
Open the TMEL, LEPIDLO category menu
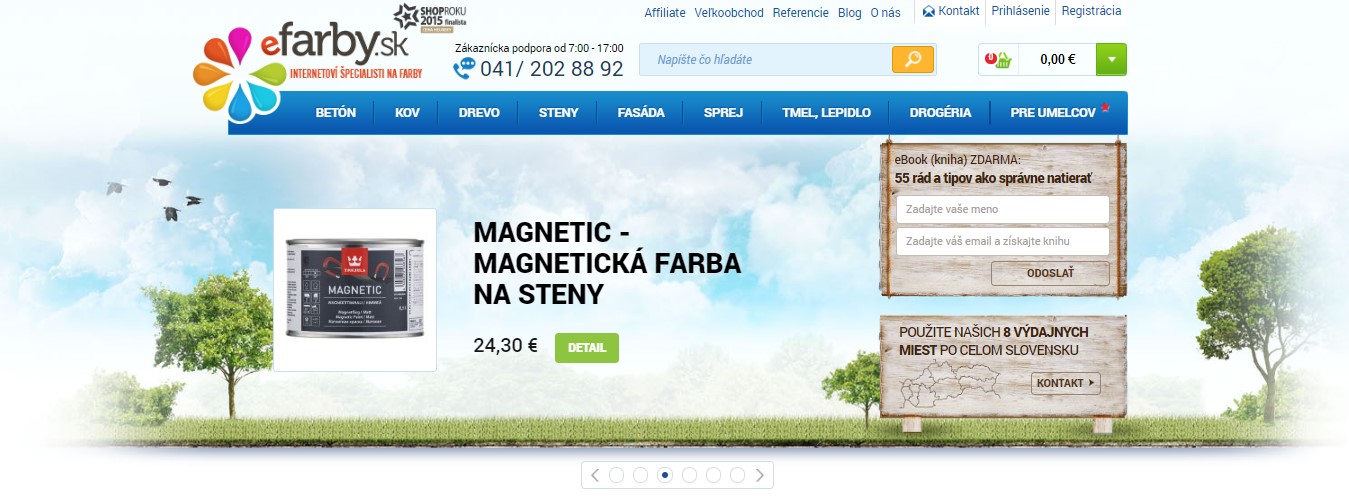[x=826, y=113]
